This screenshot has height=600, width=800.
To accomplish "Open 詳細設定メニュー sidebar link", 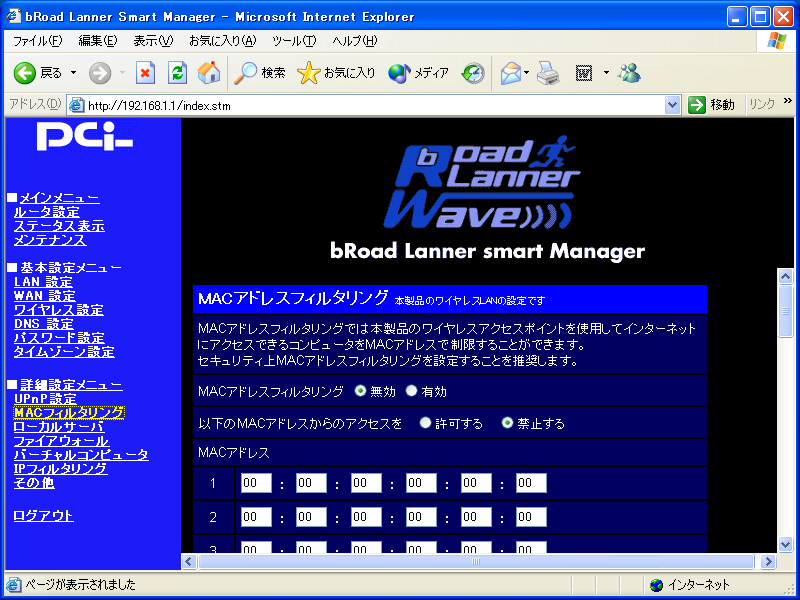I will pyautogui.click(x=71, y=385).
